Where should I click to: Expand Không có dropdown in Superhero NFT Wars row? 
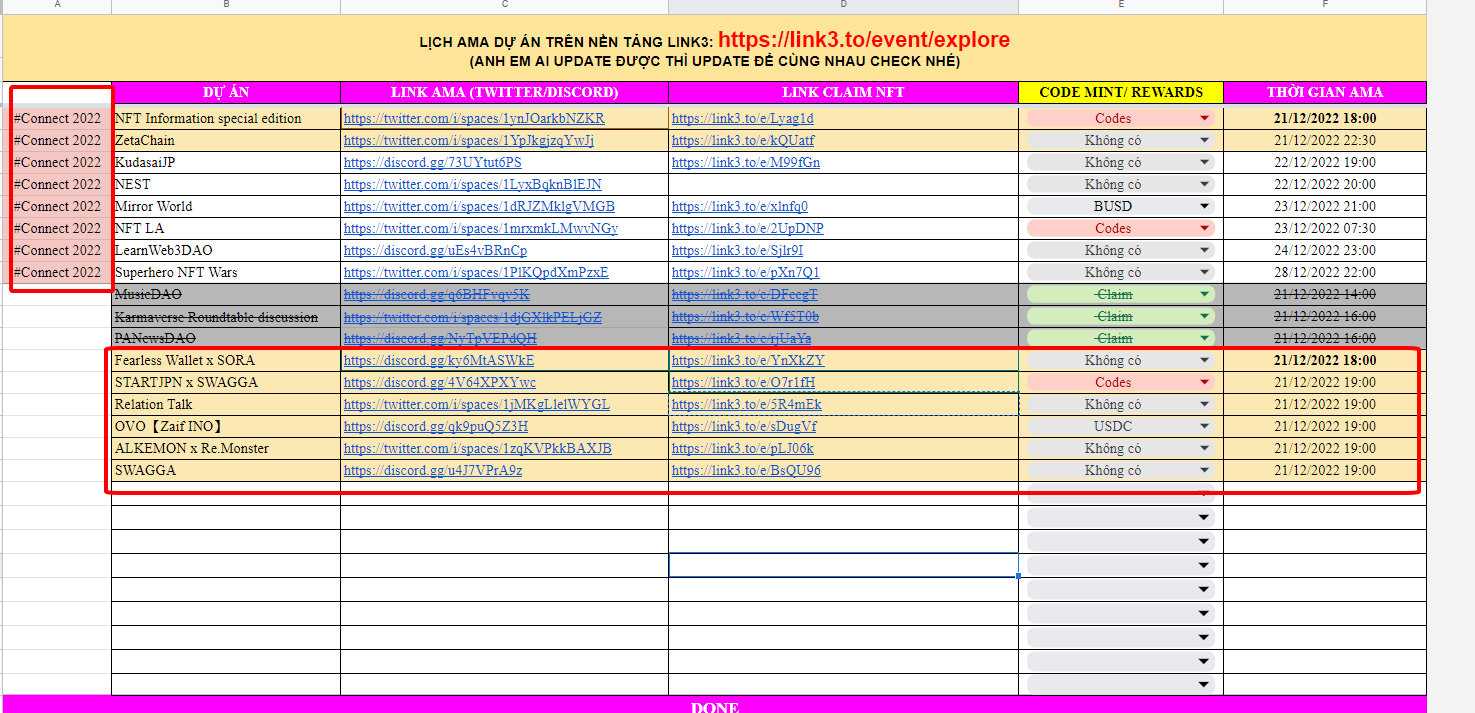pos(1204,272)
